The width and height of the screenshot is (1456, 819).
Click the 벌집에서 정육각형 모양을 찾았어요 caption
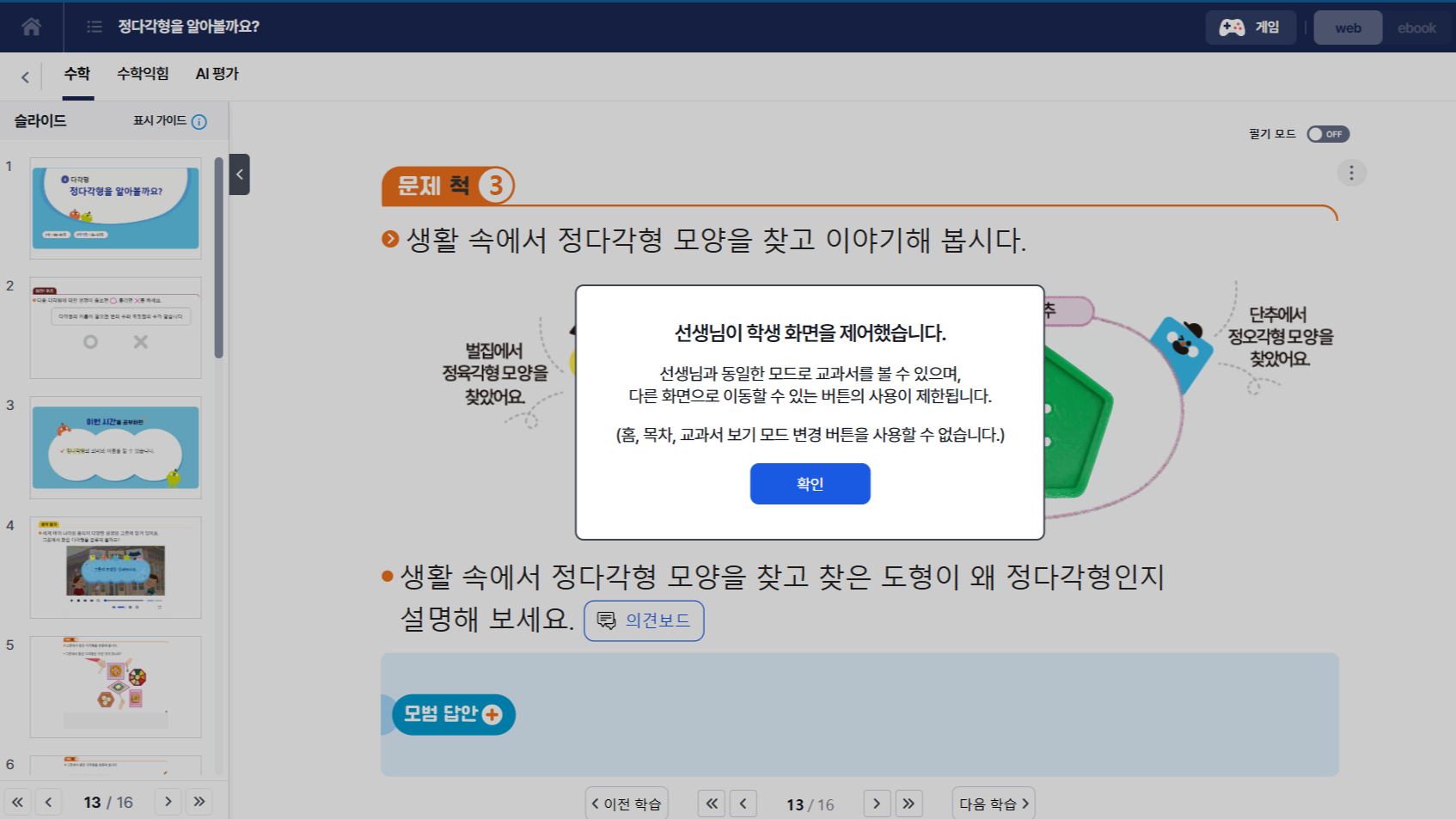494,374
